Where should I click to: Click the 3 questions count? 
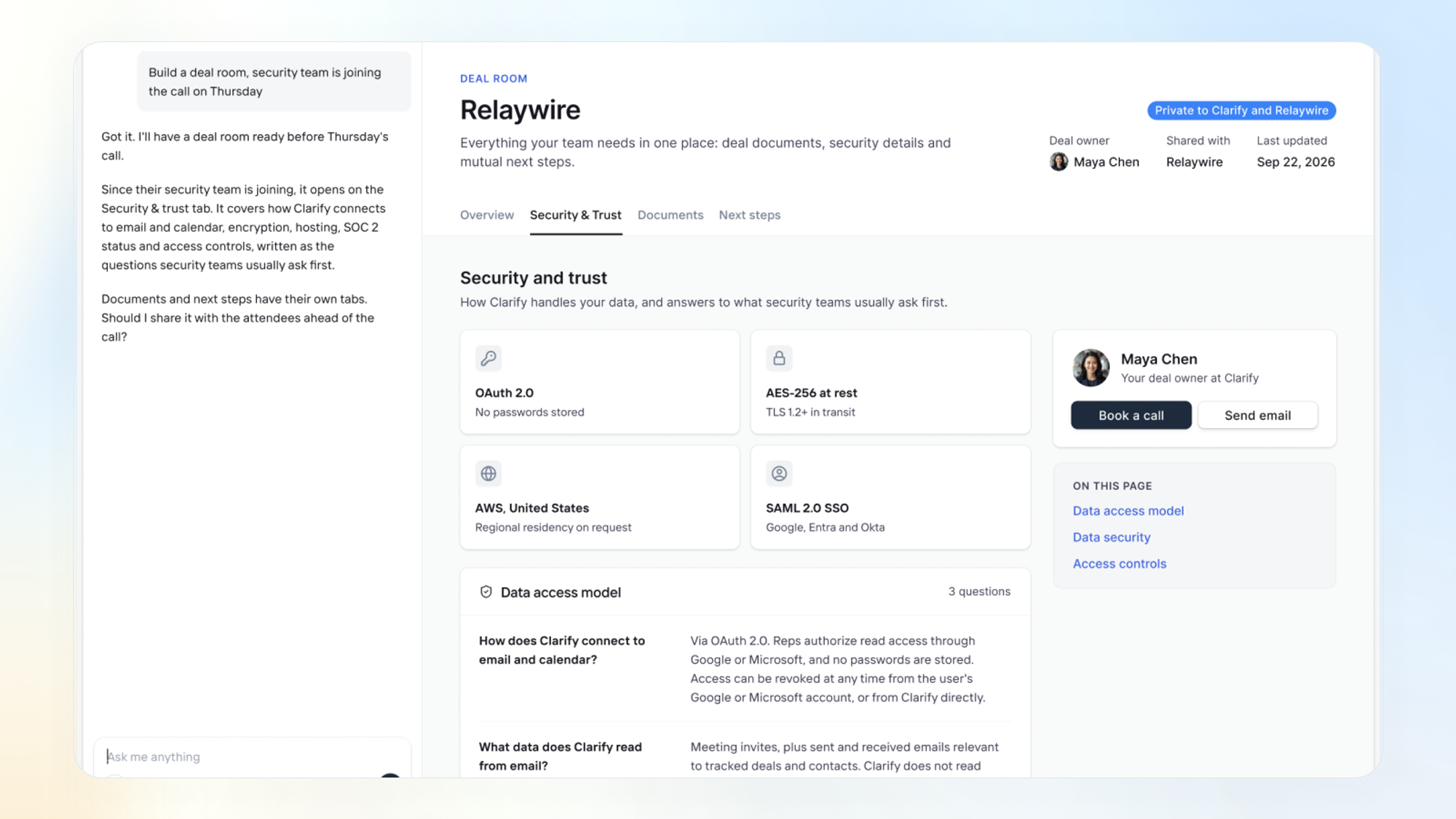[x=979, y=591]
